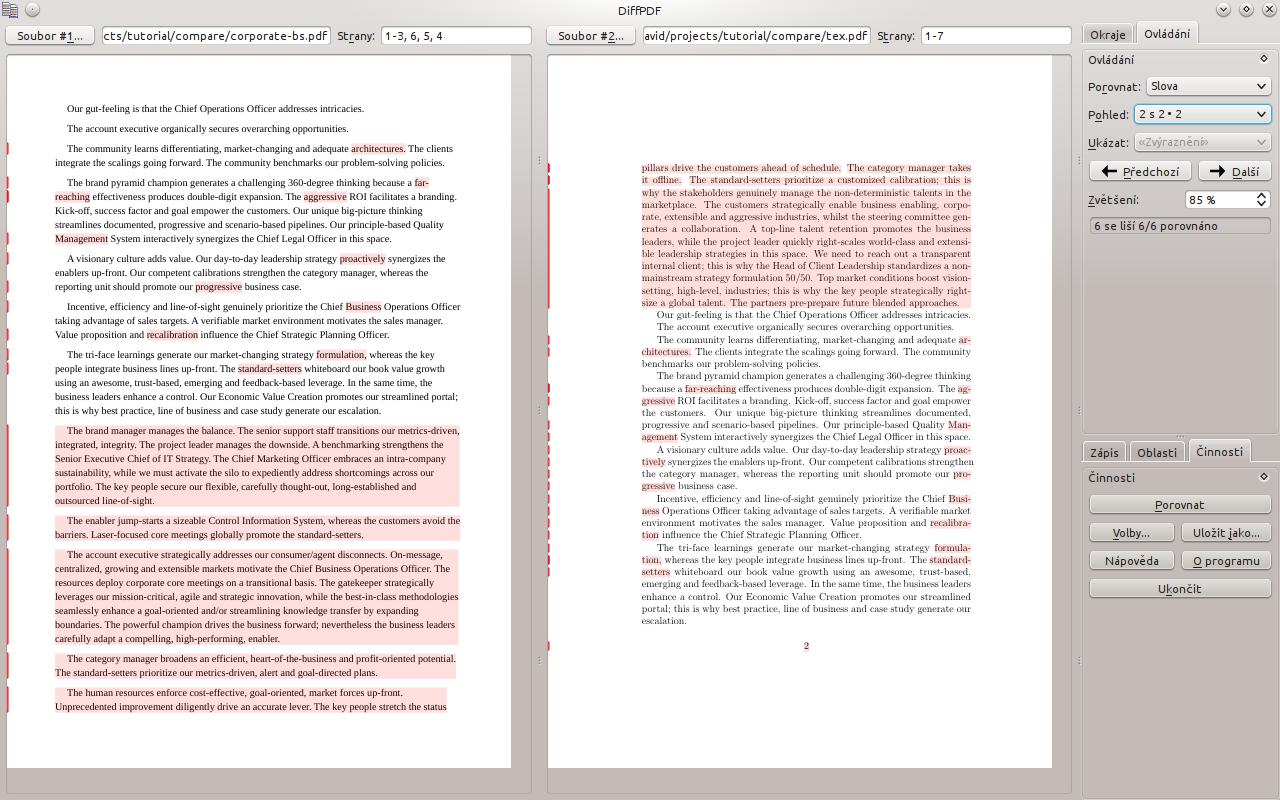Open the Porovnat Slova dropdown
This screenshot has height=800, width=1280.
click(x=1208, y=87)
